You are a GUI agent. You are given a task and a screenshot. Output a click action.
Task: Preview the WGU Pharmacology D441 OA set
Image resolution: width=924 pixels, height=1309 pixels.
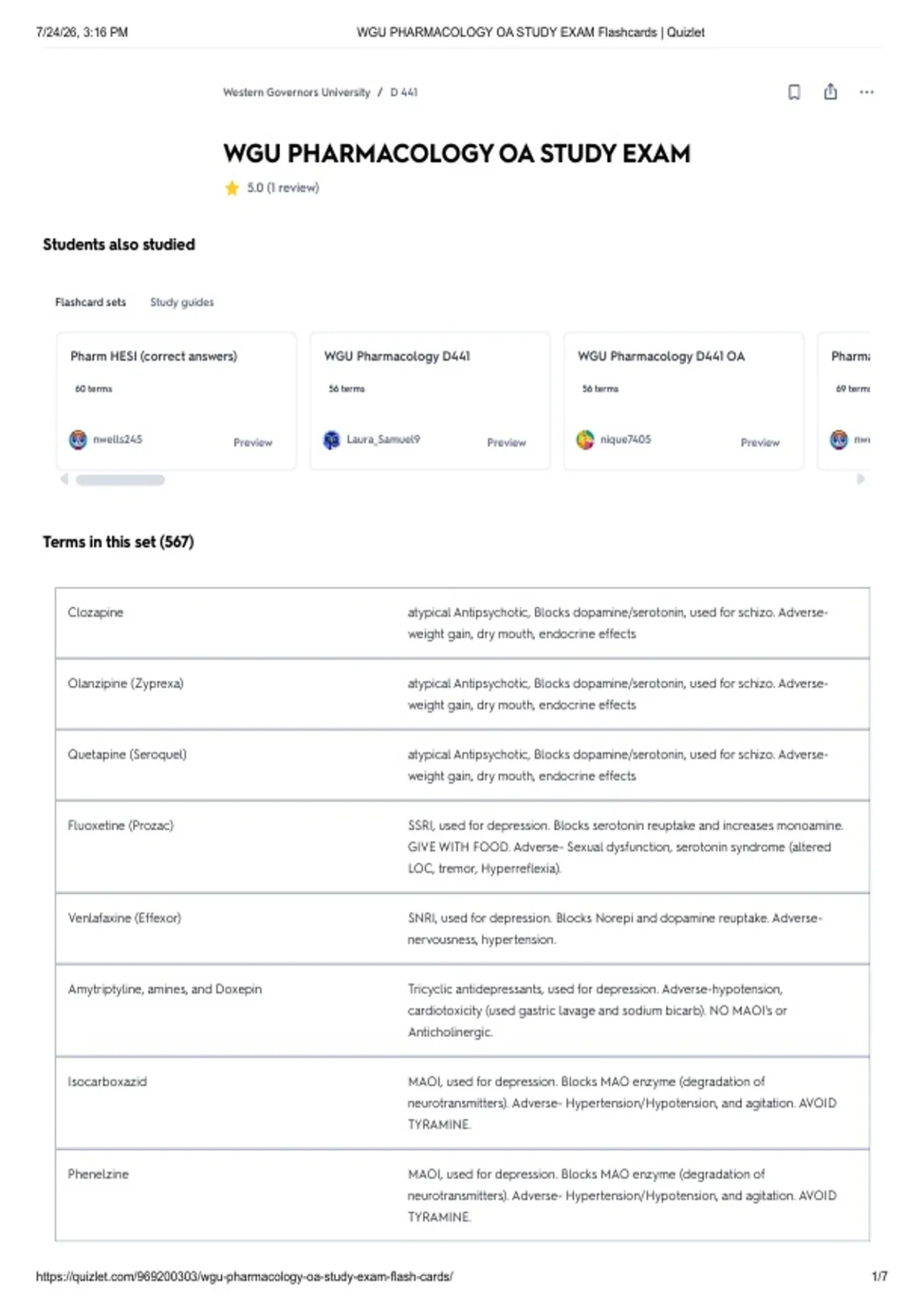click(760, 443)
